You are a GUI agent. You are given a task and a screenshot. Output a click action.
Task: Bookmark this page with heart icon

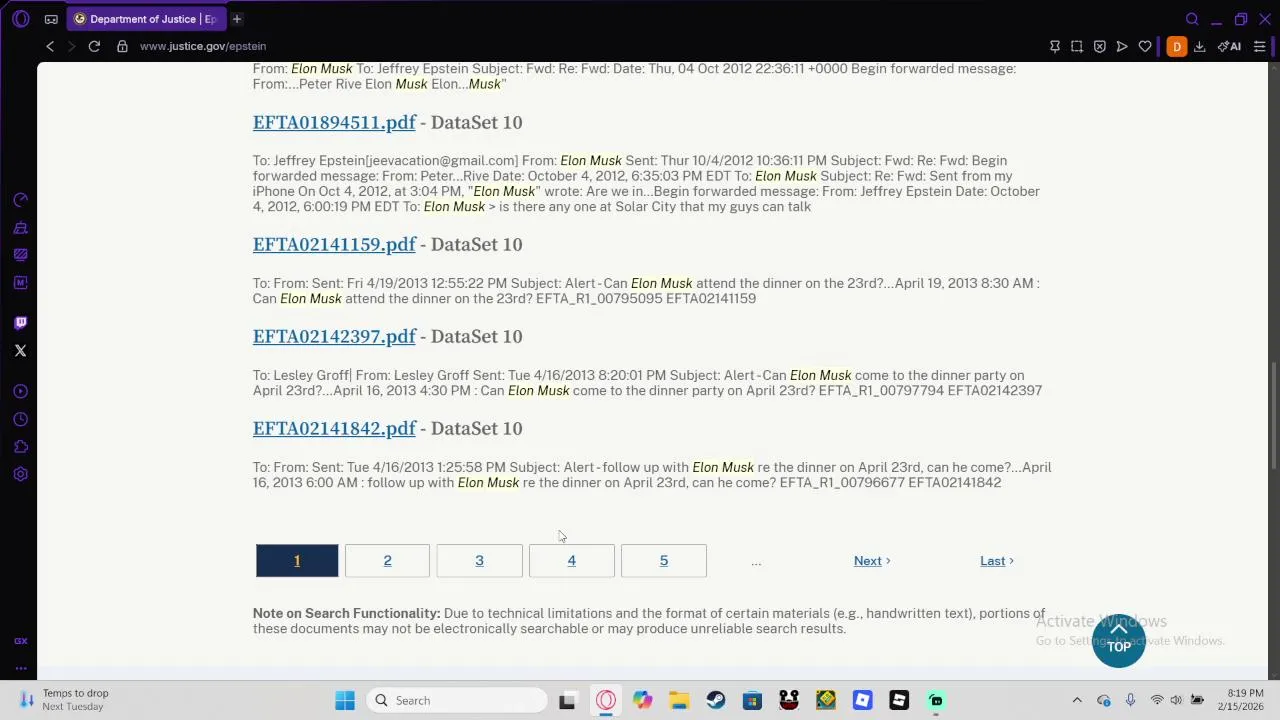[1145, 46]
